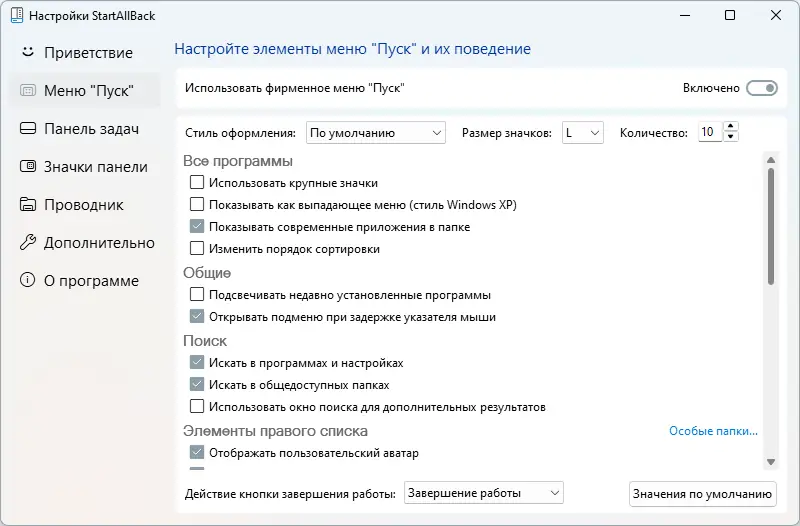Viewport: 800px width, 526px height.
Task: Open the Стиль оформления dropdown
Action: point(375,132)
